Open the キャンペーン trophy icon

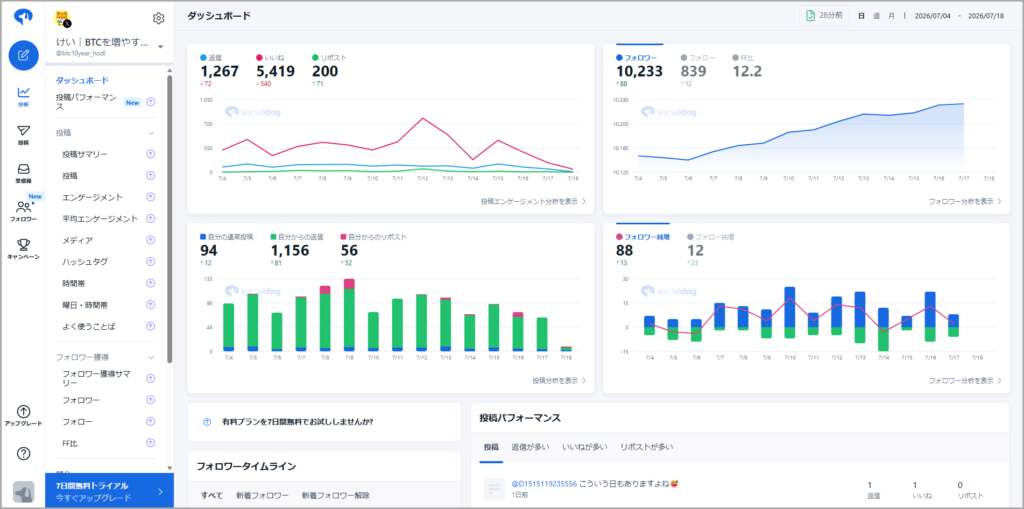(x=24, y=249)
